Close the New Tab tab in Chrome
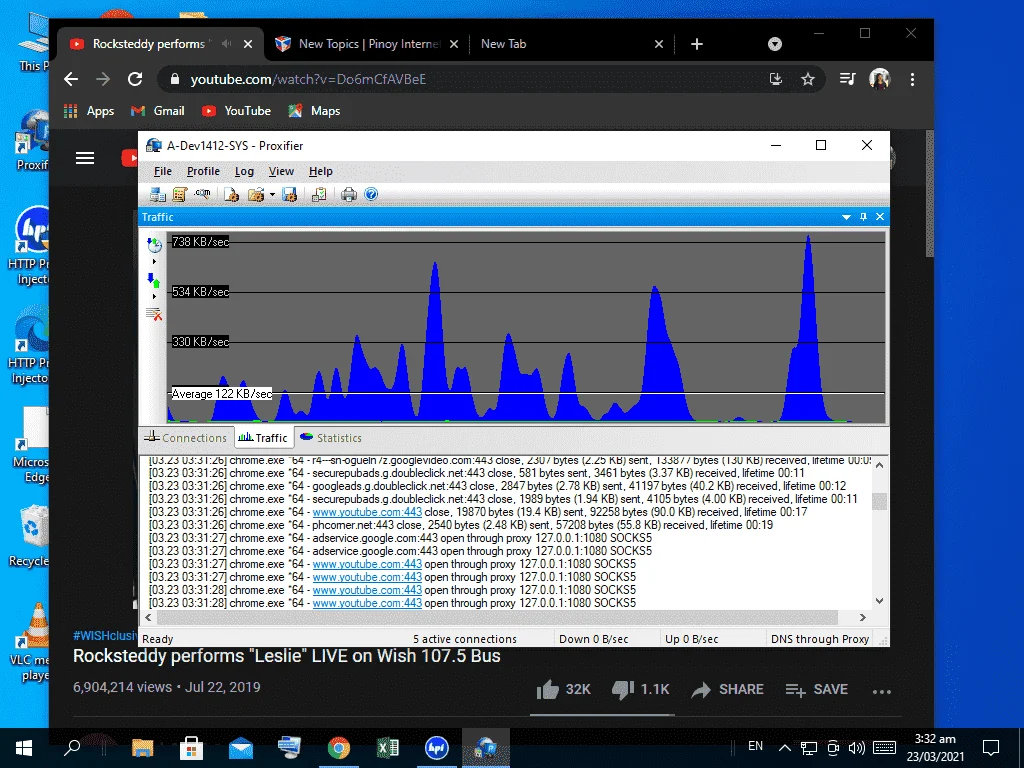 pyautogui.click(x=659, y=44)
